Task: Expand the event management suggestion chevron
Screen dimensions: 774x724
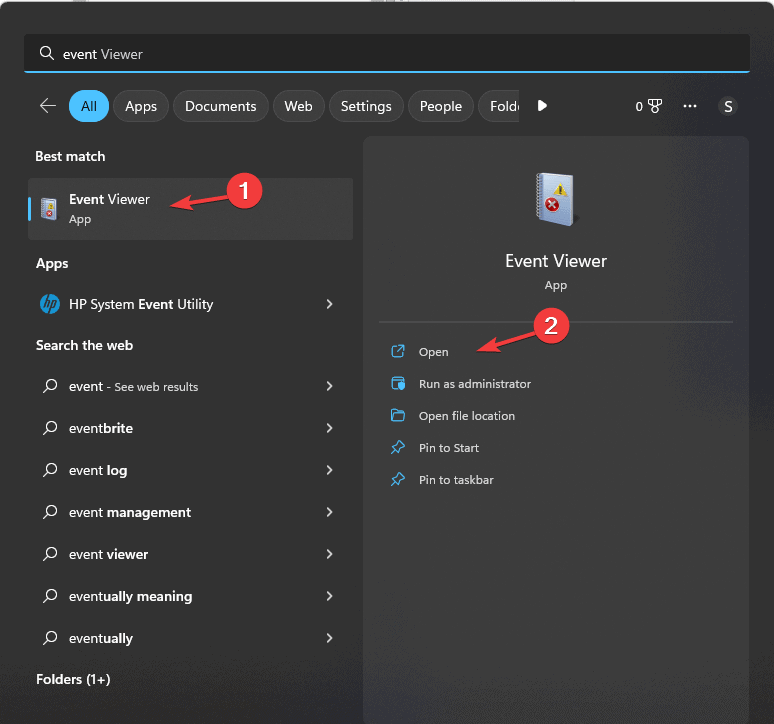Action: point(329,512)
